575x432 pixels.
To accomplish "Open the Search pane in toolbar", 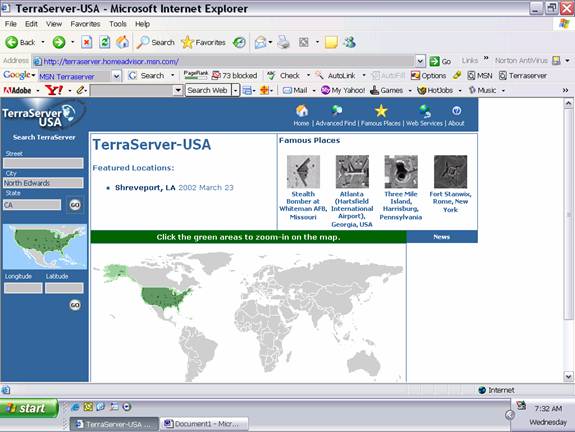I will pos(155,43).
